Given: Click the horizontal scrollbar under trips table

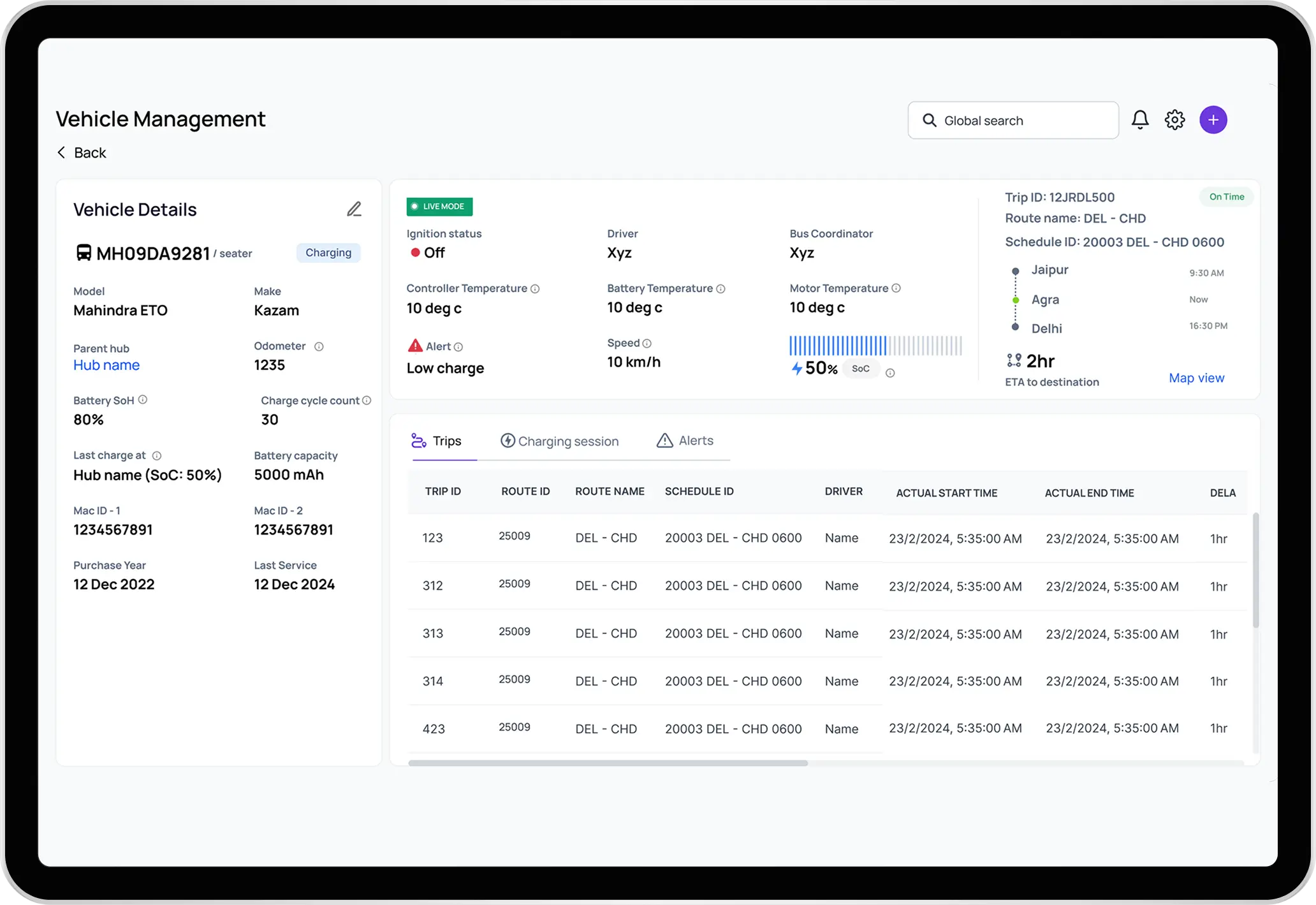Looking at the screenshot, I should pyautogui.click(x=608, y=763).
